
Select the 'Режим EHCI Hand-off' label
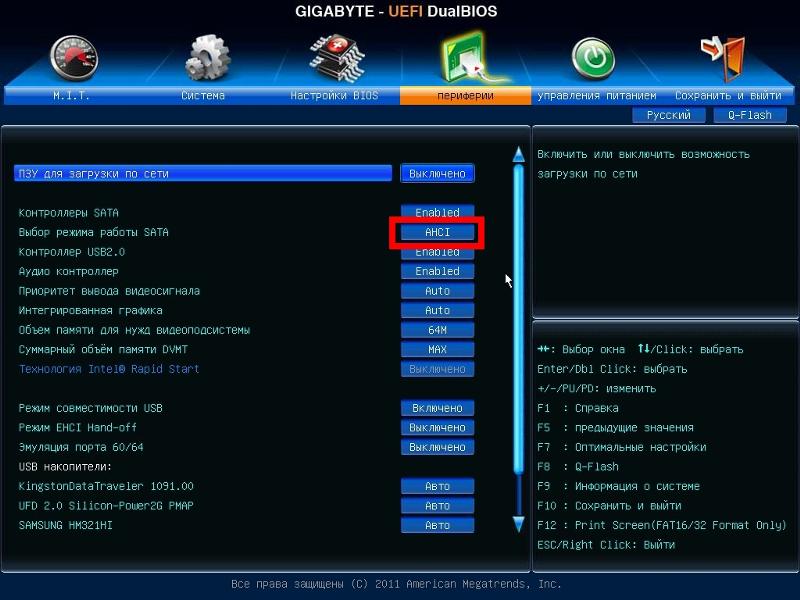(x=78, y=428)
